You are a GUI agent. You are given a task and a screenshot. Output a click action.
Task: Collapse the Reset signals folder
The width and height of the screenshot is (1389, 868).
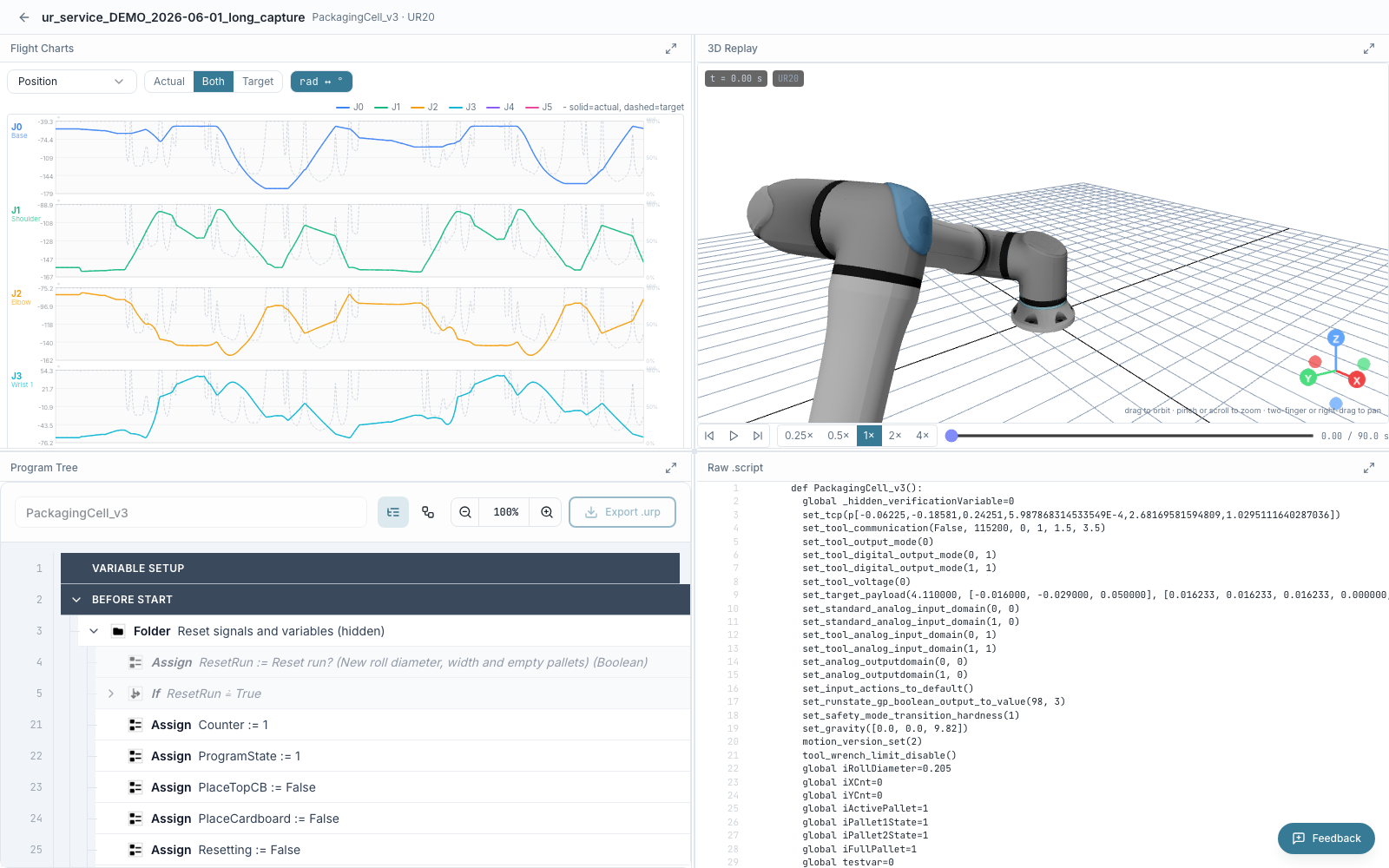click(x=94, y=631)
